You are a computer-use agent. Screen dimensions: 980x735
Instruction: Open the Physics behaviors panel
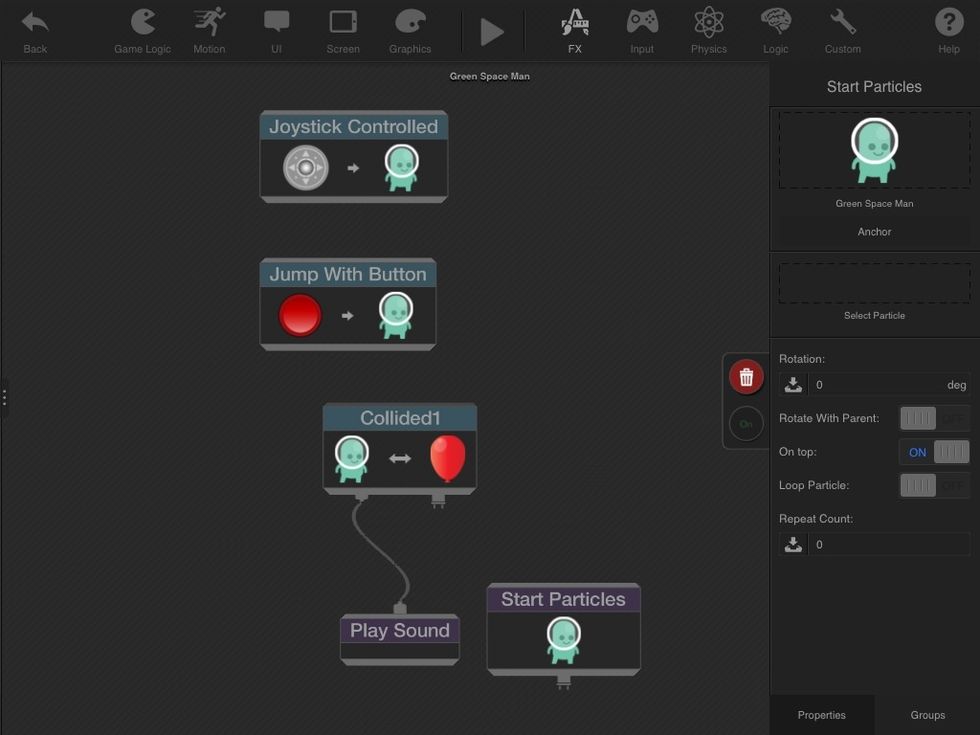tap(708, 27)
